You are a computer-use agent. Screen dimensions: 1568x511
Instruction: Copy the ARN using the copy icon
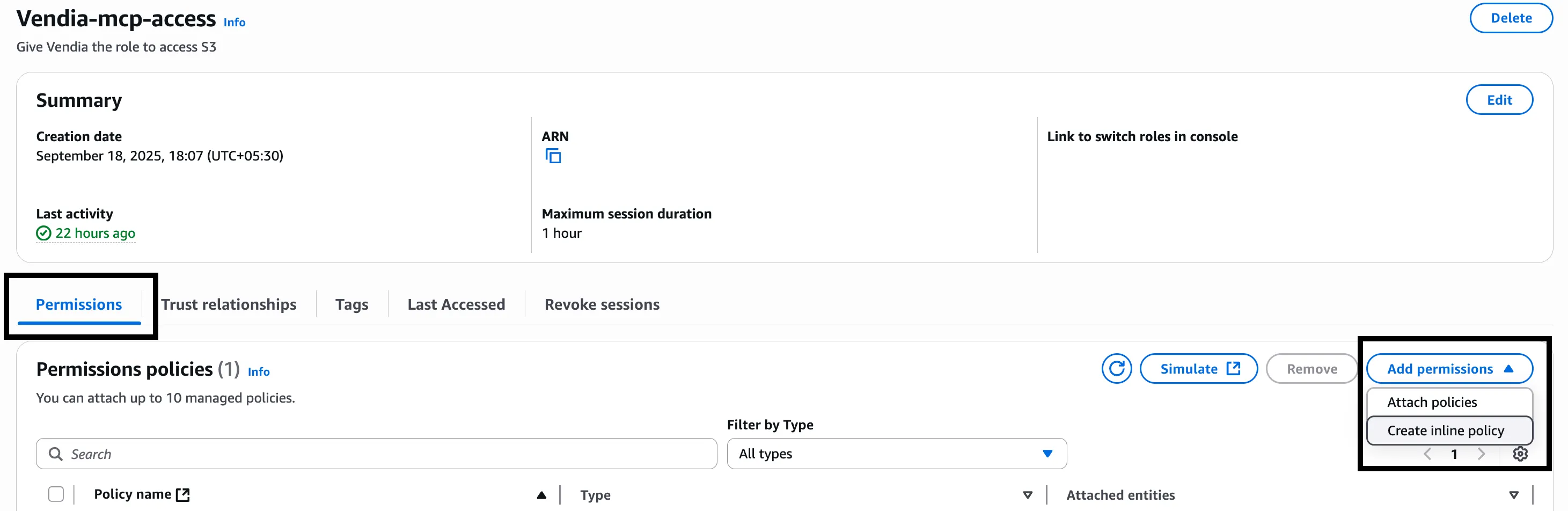pos(553,156)
